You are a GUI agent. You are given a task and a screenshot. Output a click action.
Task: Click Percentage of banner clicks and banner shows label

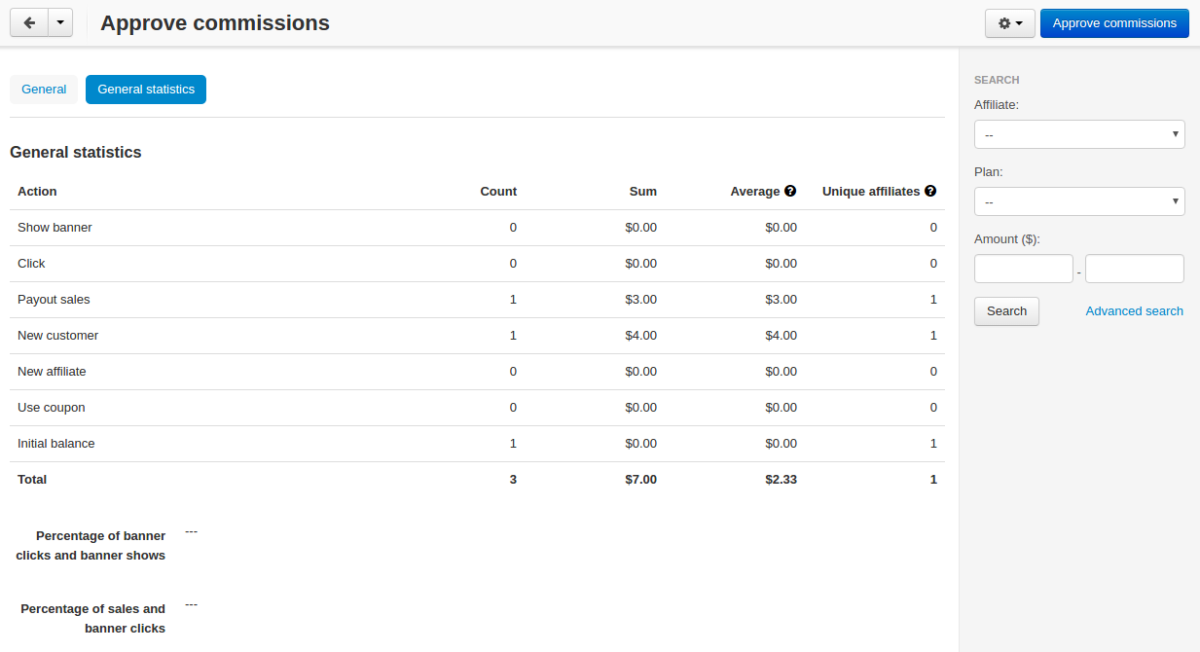(91, 545)
